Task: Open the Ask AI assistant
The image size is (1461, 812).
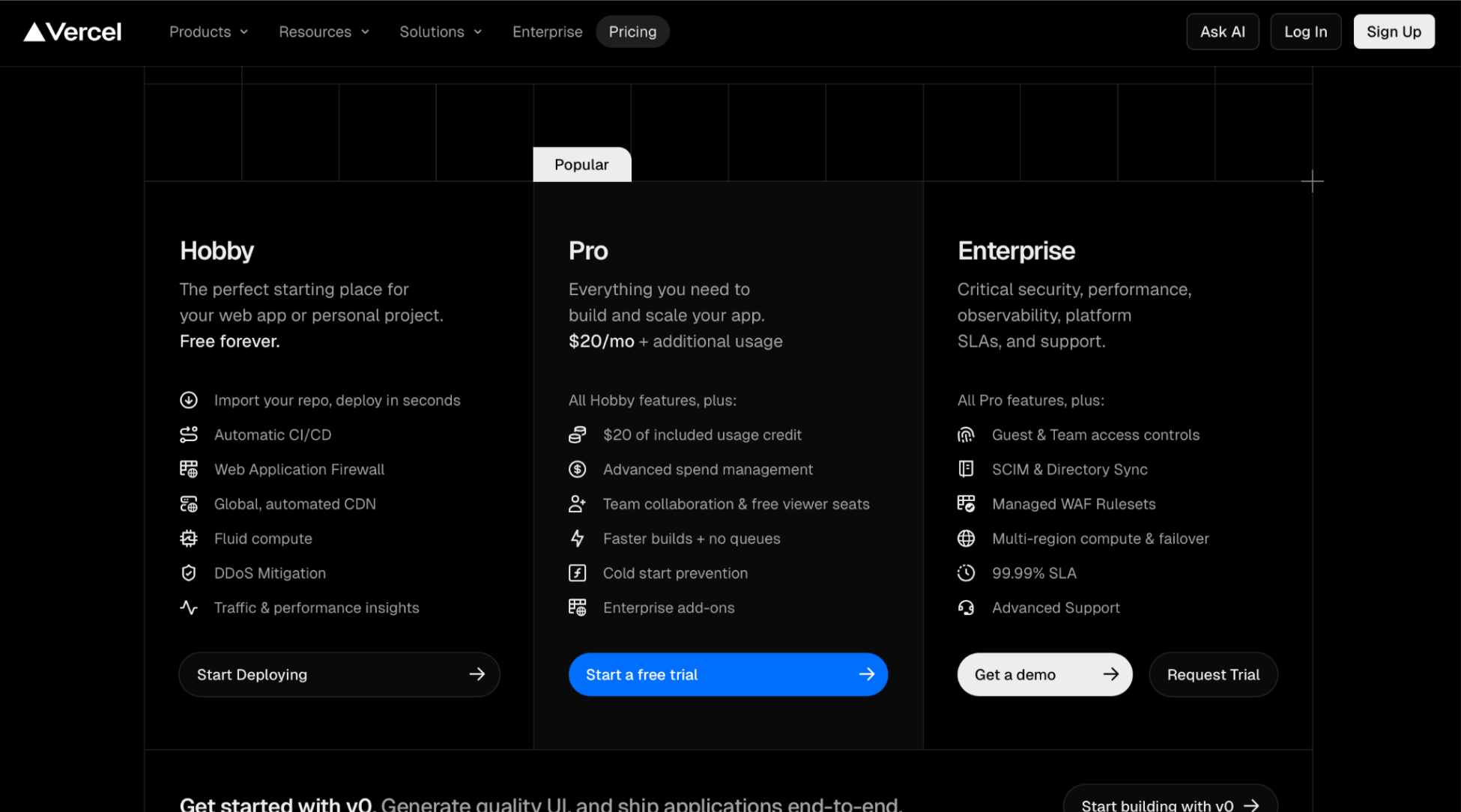Action: tap(1222, 31)
